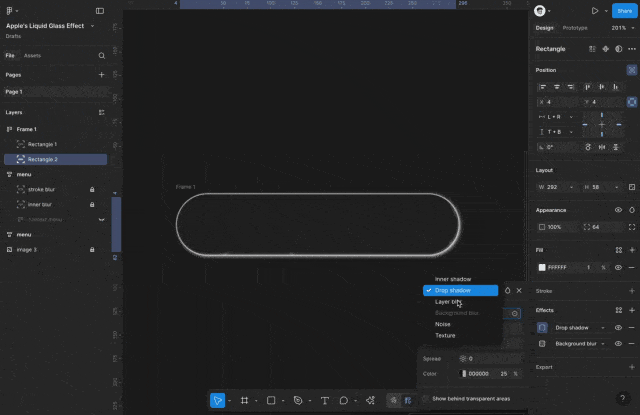Unlock the stroke blur layer

click(92, 189)
